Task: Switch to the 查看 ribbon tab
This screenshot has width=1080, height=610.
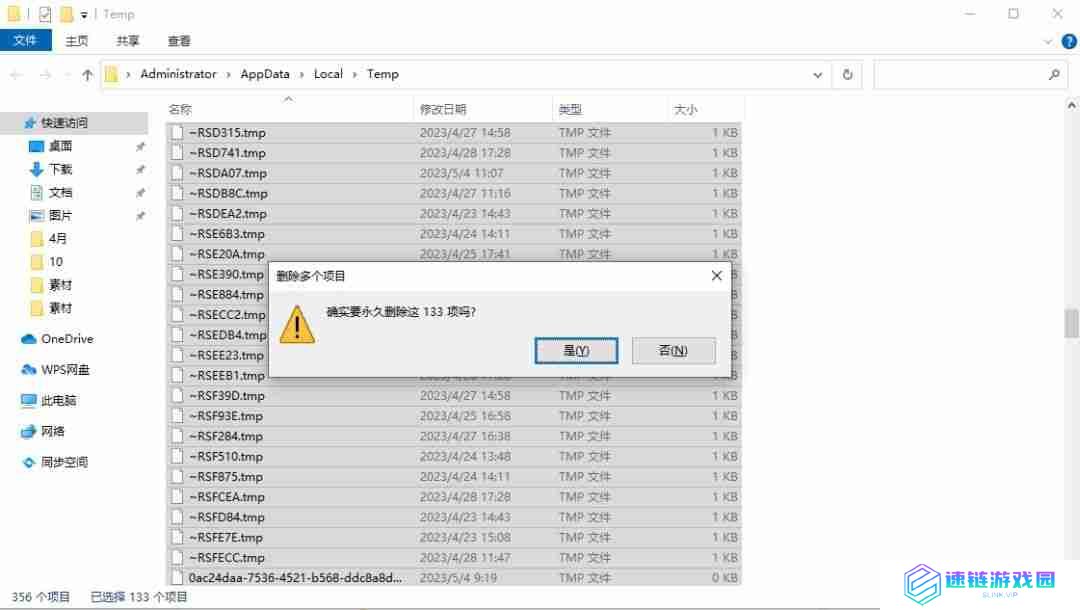Action: (179, 41)
